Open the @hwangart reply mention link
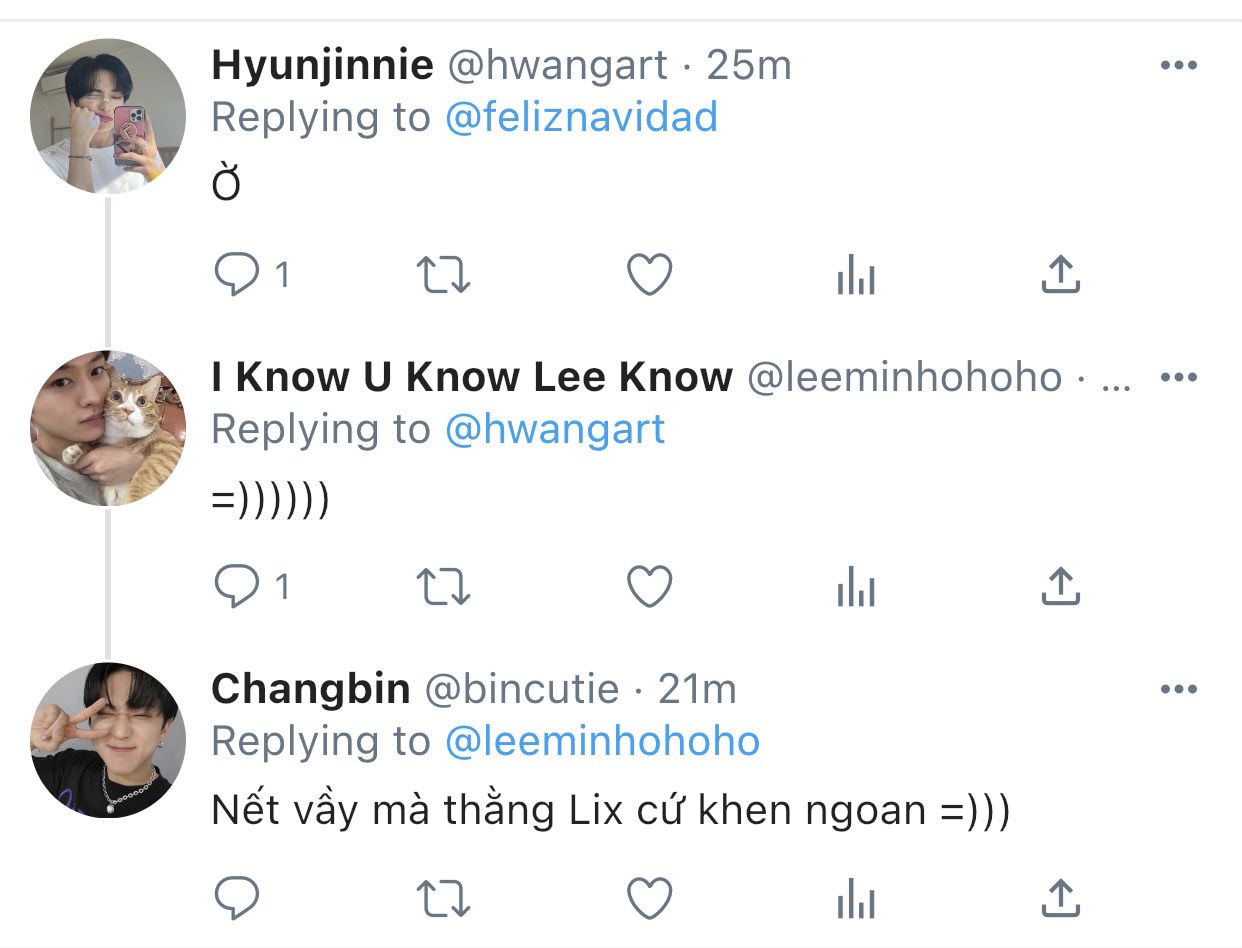This screenshot has width=1242, height=948. coord(555,430)
